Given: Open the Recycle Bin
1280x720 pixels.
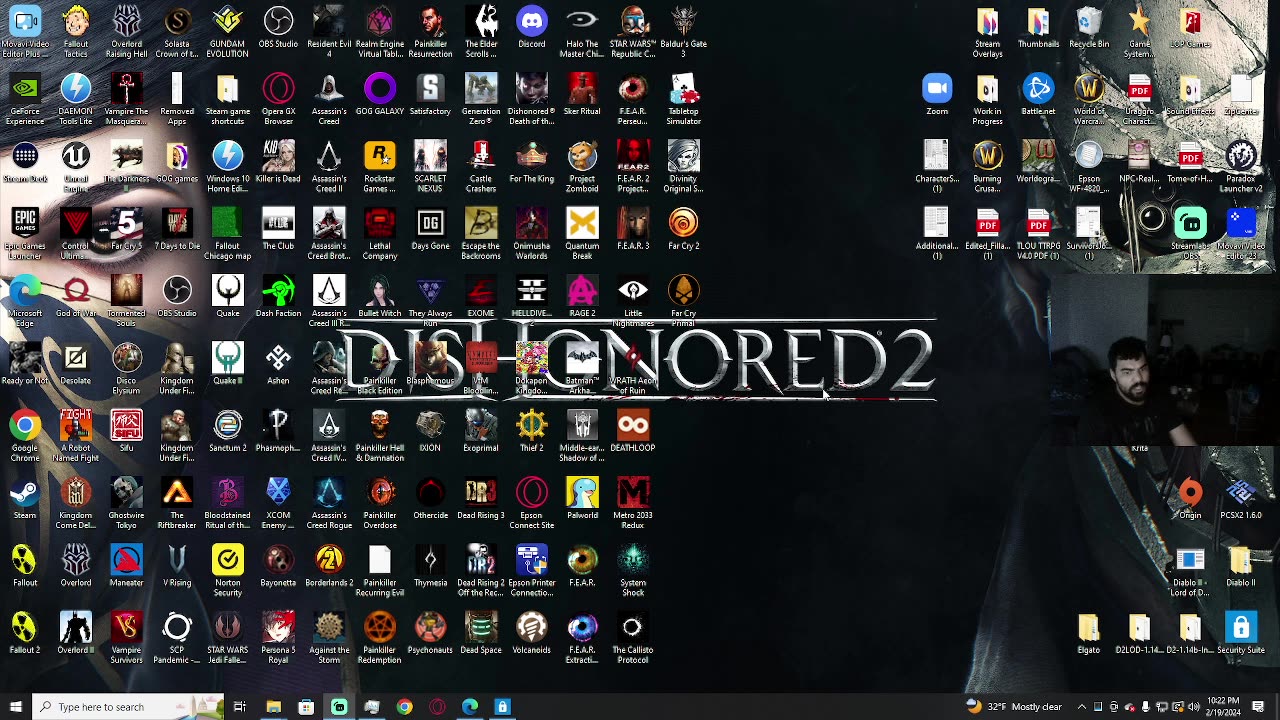Looking at the screenshot, I should point(1089,27).
